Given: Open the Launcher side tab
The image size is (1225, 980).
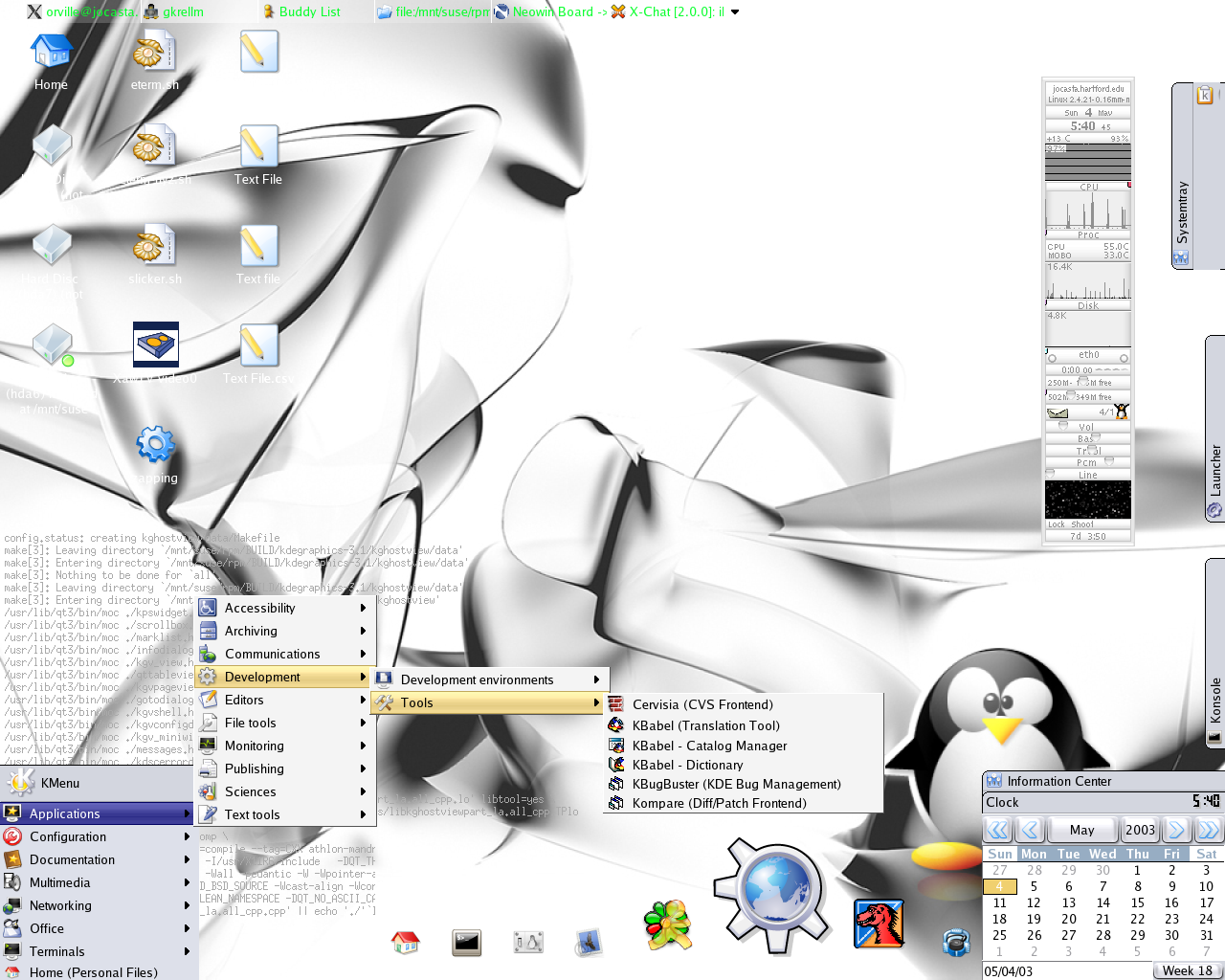Looking at the screenshot, I should (1214, 429).
